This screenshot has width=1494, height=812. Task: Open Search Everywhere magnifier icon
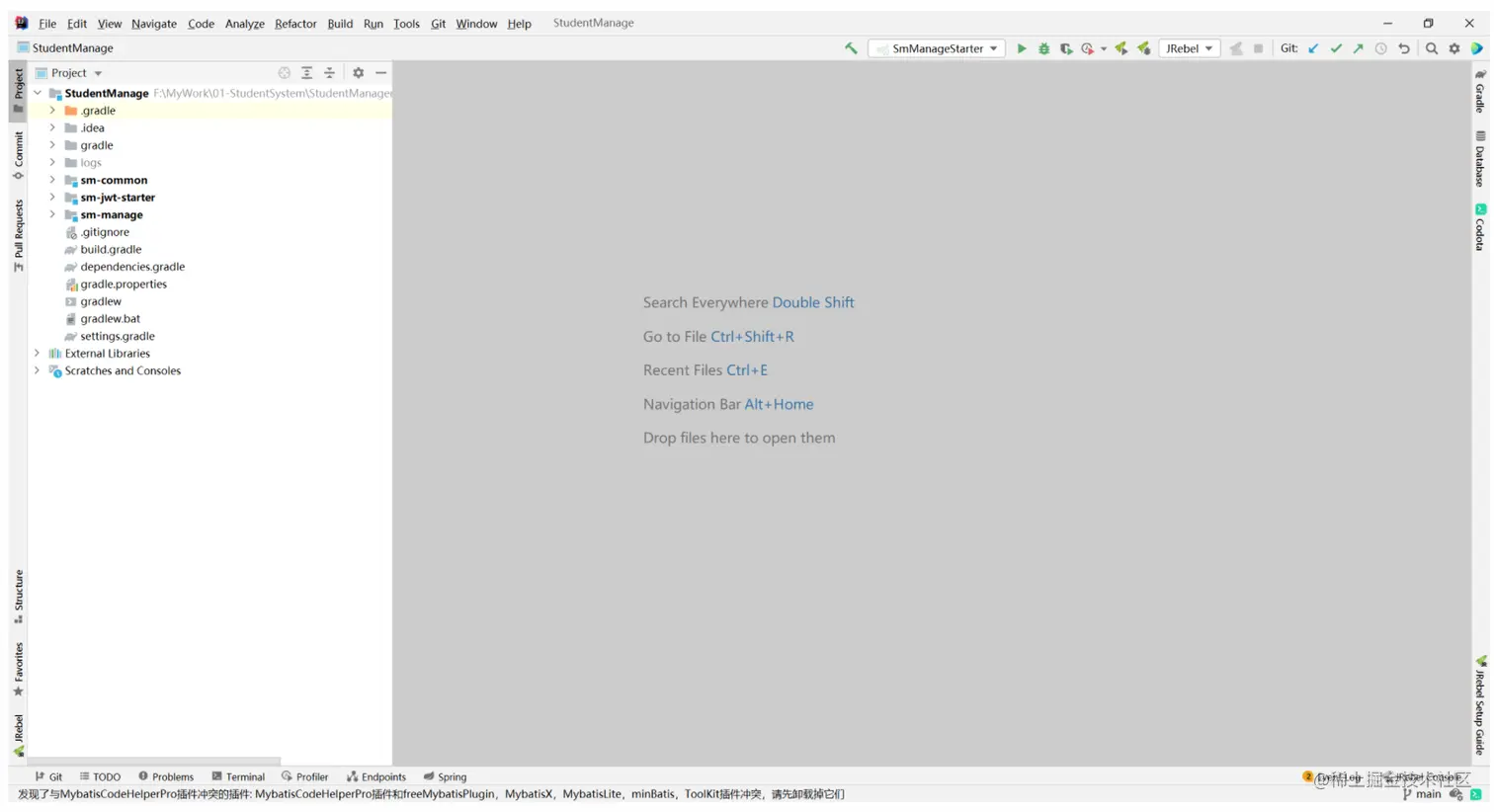[1432, 48]
